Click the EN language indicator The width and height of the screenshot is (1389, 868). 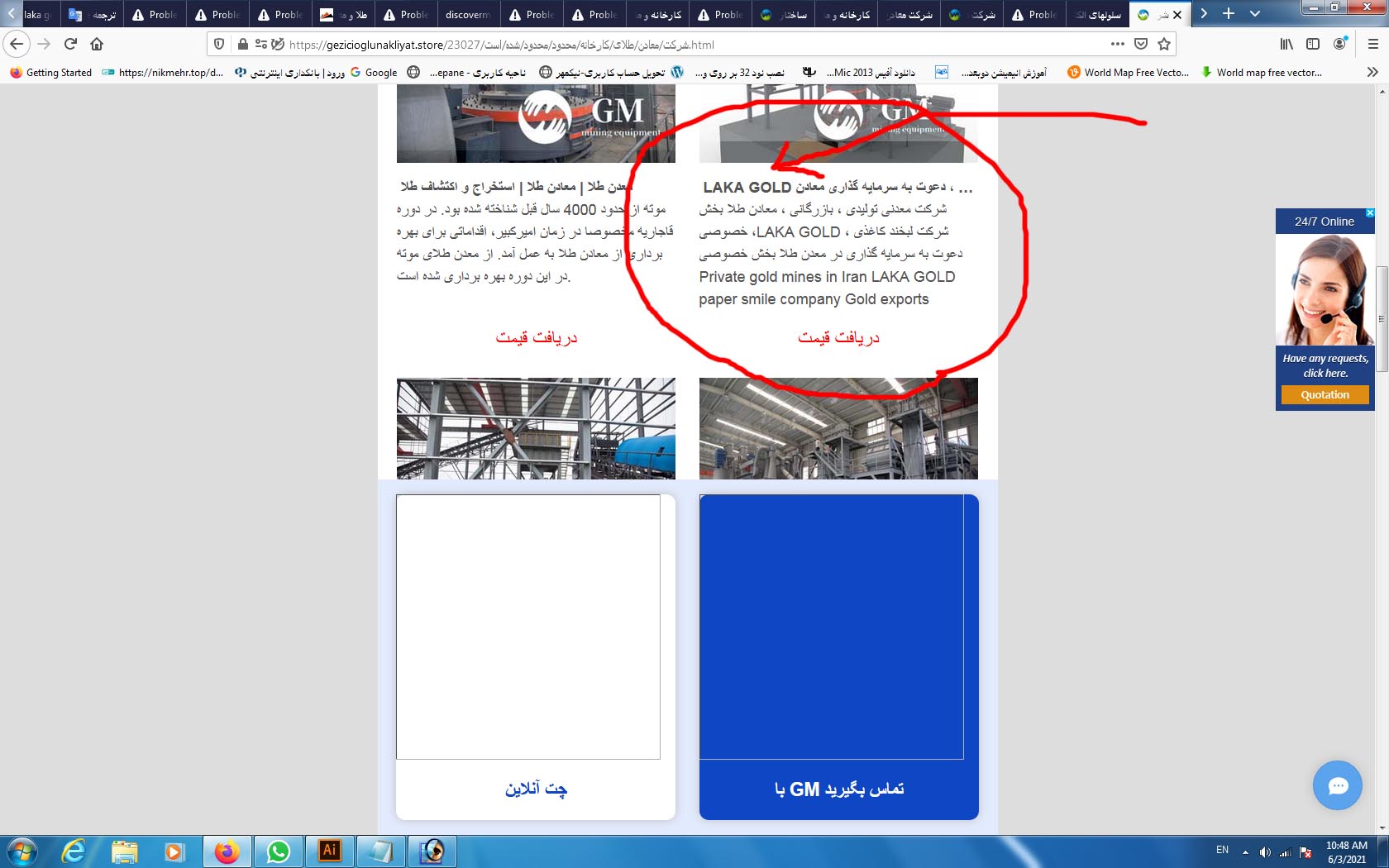click(1222, 850)
